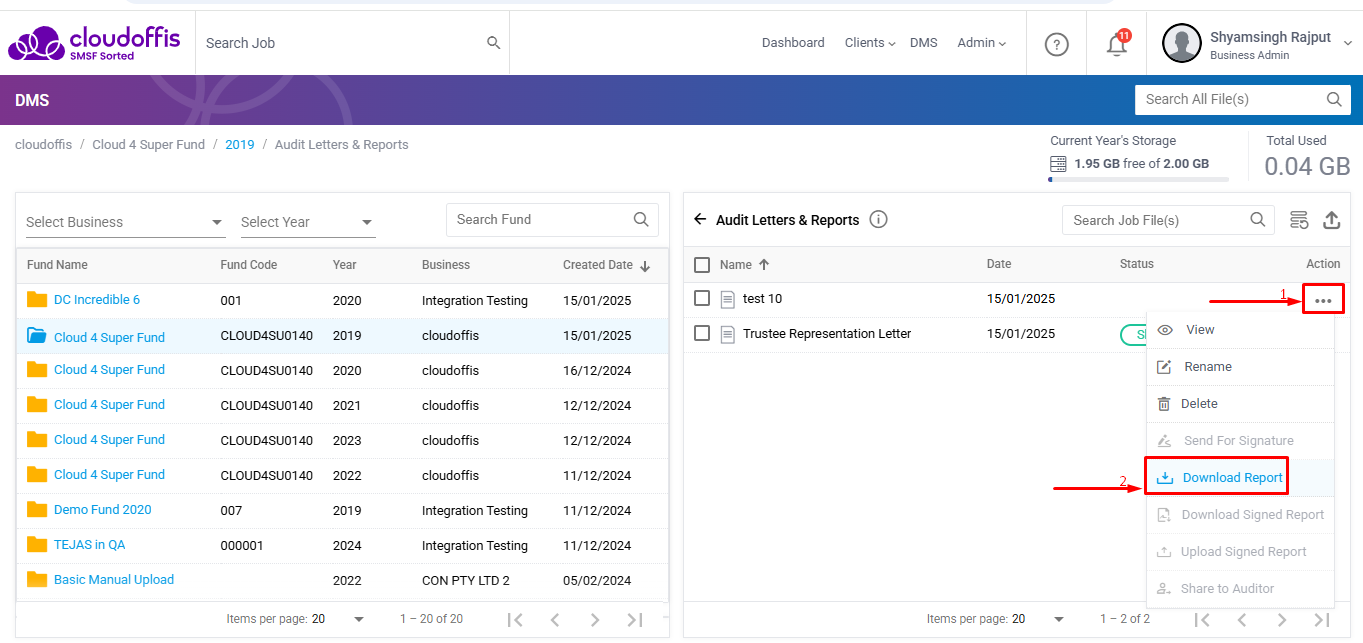The width and height of the screenshot is (1363, 643).
Task: Click Basic Manual Upload folder icon
Action: pyautogui.click(x=37, y=579)
